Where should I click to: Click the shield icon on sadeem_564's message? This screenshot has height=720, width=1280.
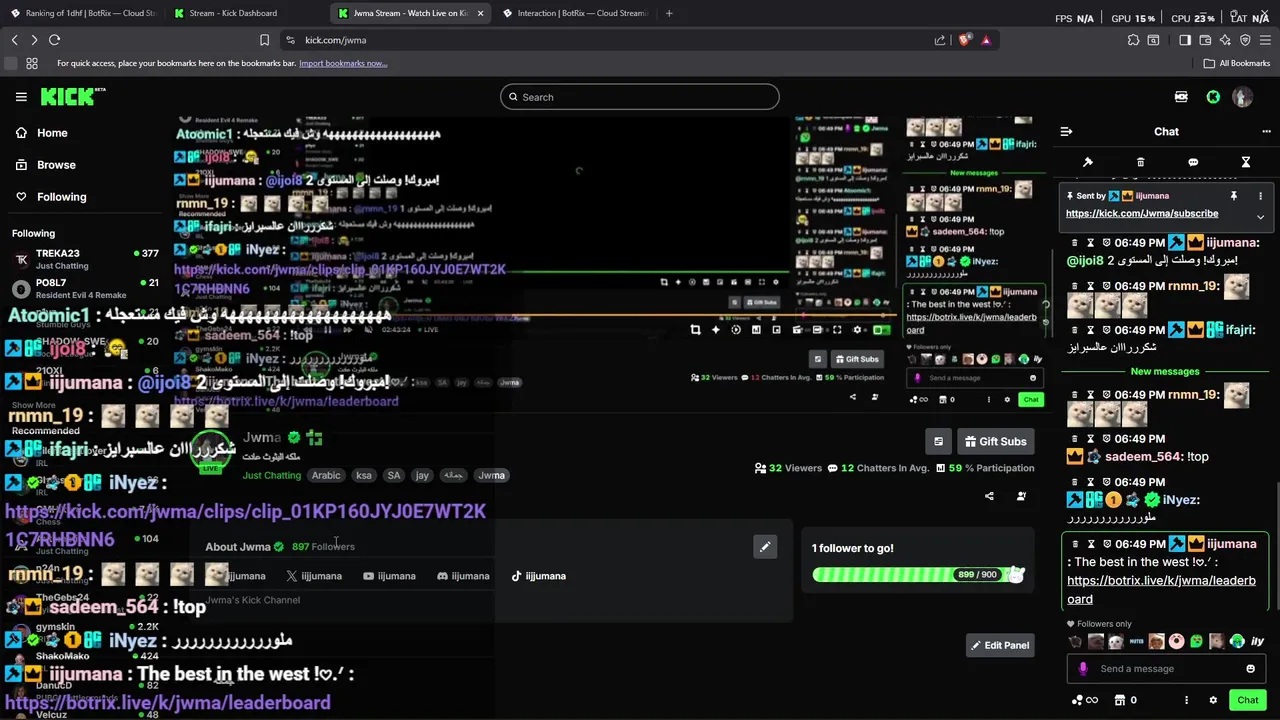(1107, 438)
